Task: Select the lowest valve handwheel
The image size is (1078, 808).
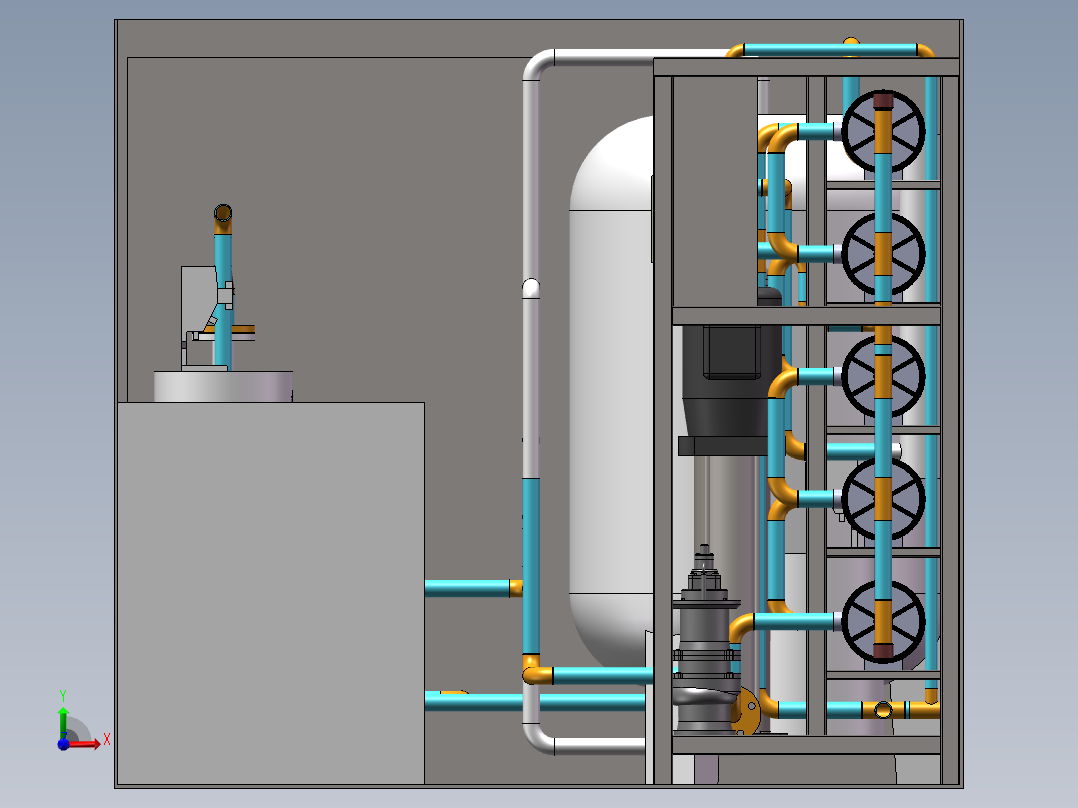Action: [x=883, y=622]
